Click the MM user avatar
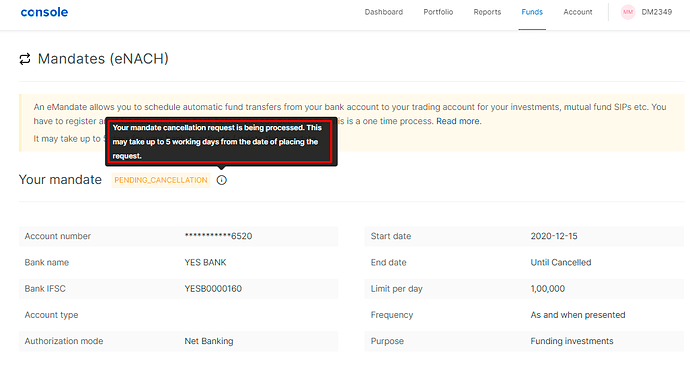 point(628,12)
